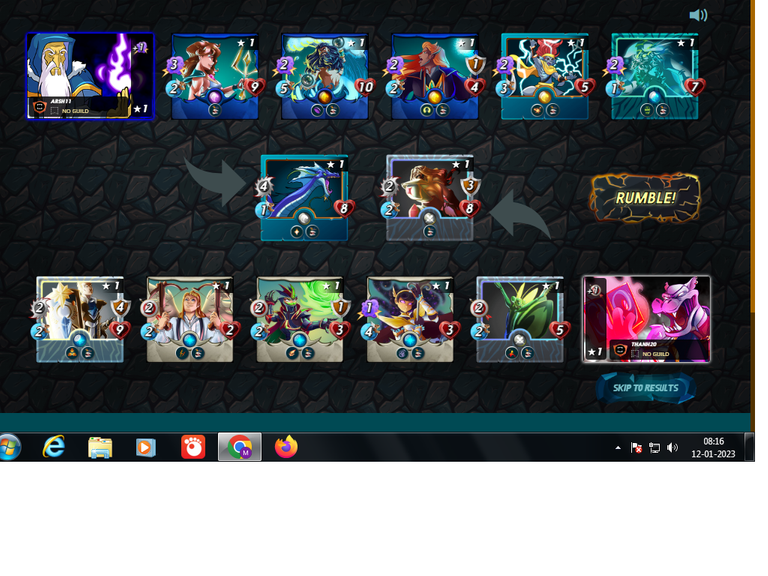Switch to Chrome in the taskbar
The height and width of the screenshot is (576, 768).
click(x=240, y=447)
